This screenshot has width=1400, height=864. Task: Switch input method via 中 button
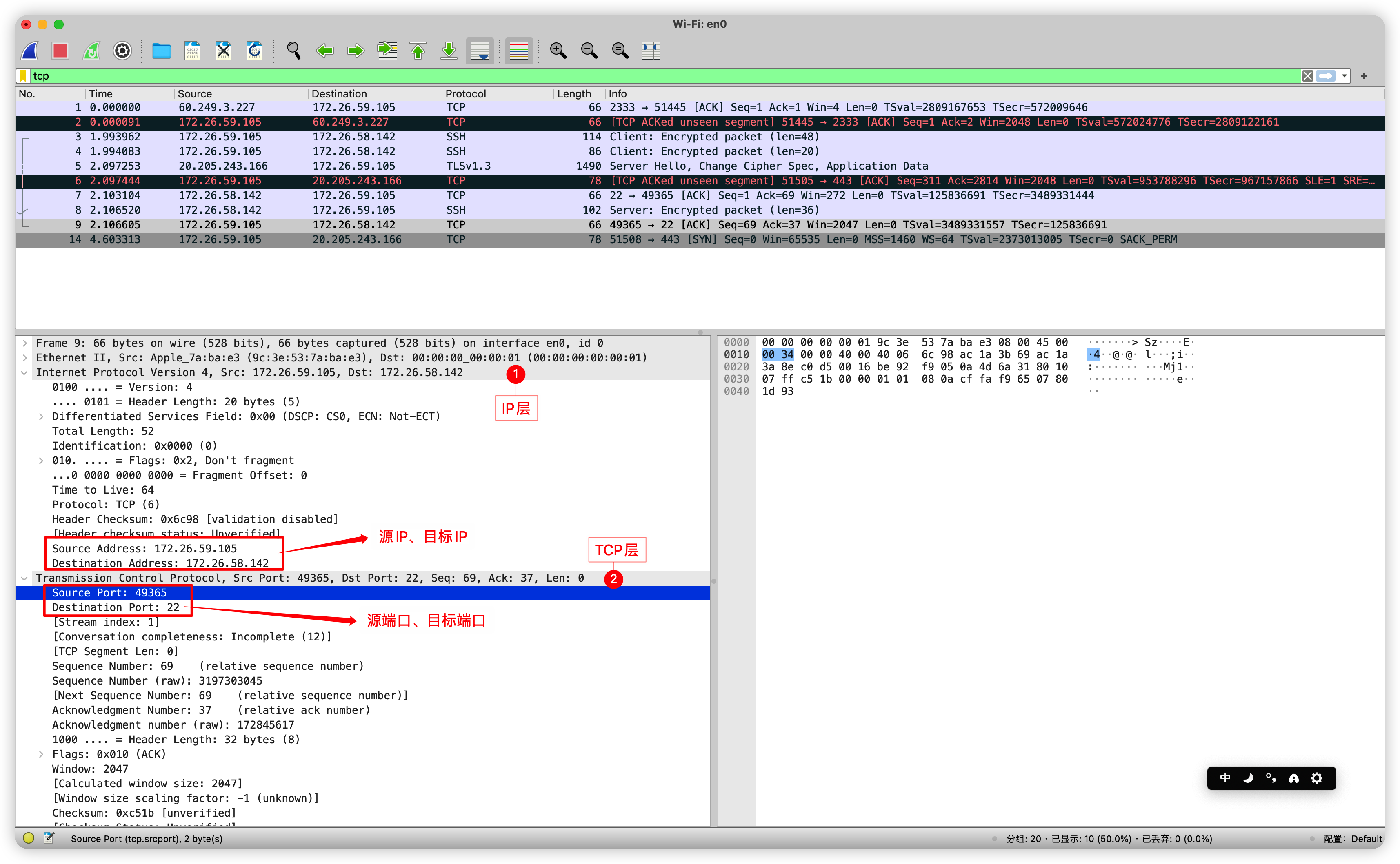1224,778
